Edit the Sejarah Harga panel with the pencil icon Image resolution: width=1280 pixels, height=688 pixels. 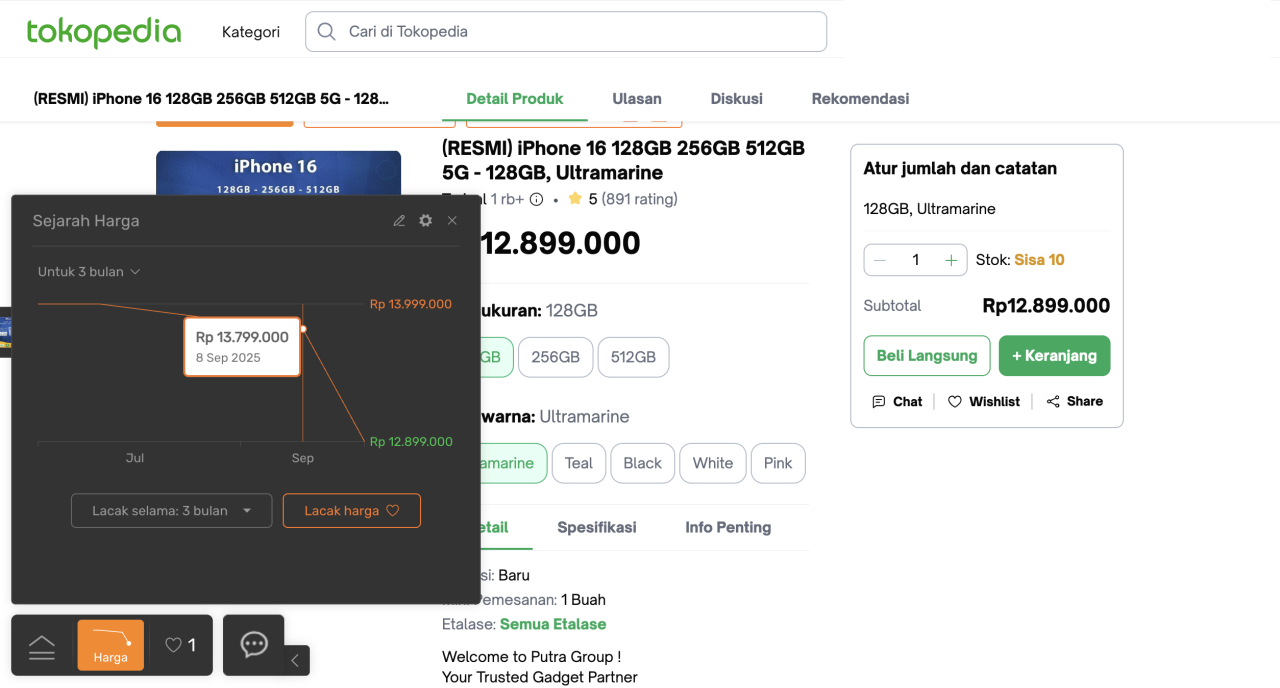(399, 221)
